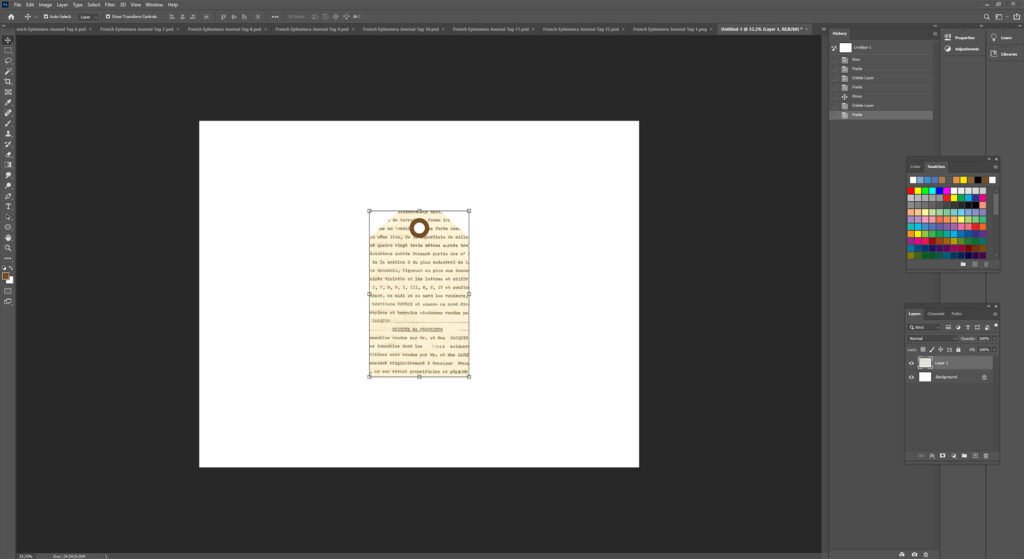Select the Move tool in the toolbar
Viewport: 1024px width, 559px height.
click(x=9, y=40)
